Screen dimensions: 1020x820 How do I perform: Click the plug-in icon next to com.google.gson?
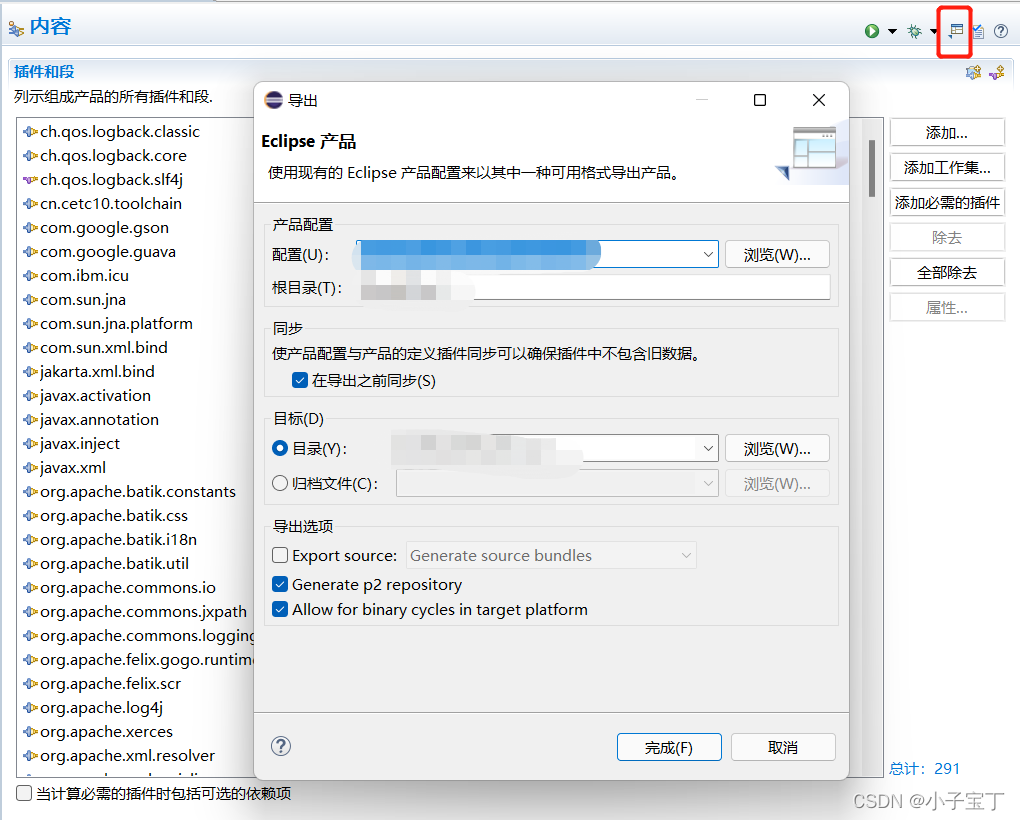tap(31, 228)
